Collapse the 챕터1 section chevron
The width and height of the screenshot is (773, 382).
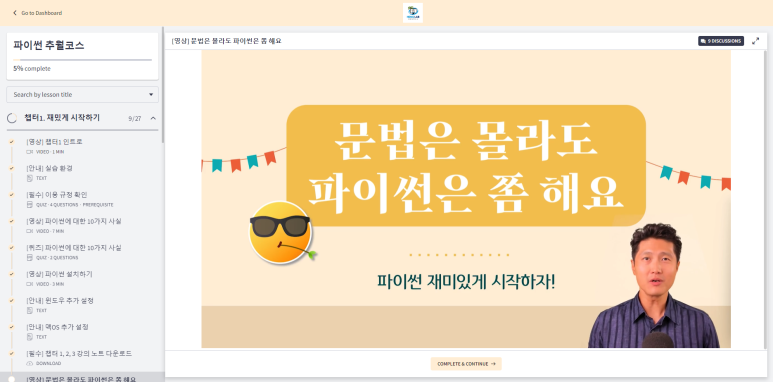pos(153,118)
